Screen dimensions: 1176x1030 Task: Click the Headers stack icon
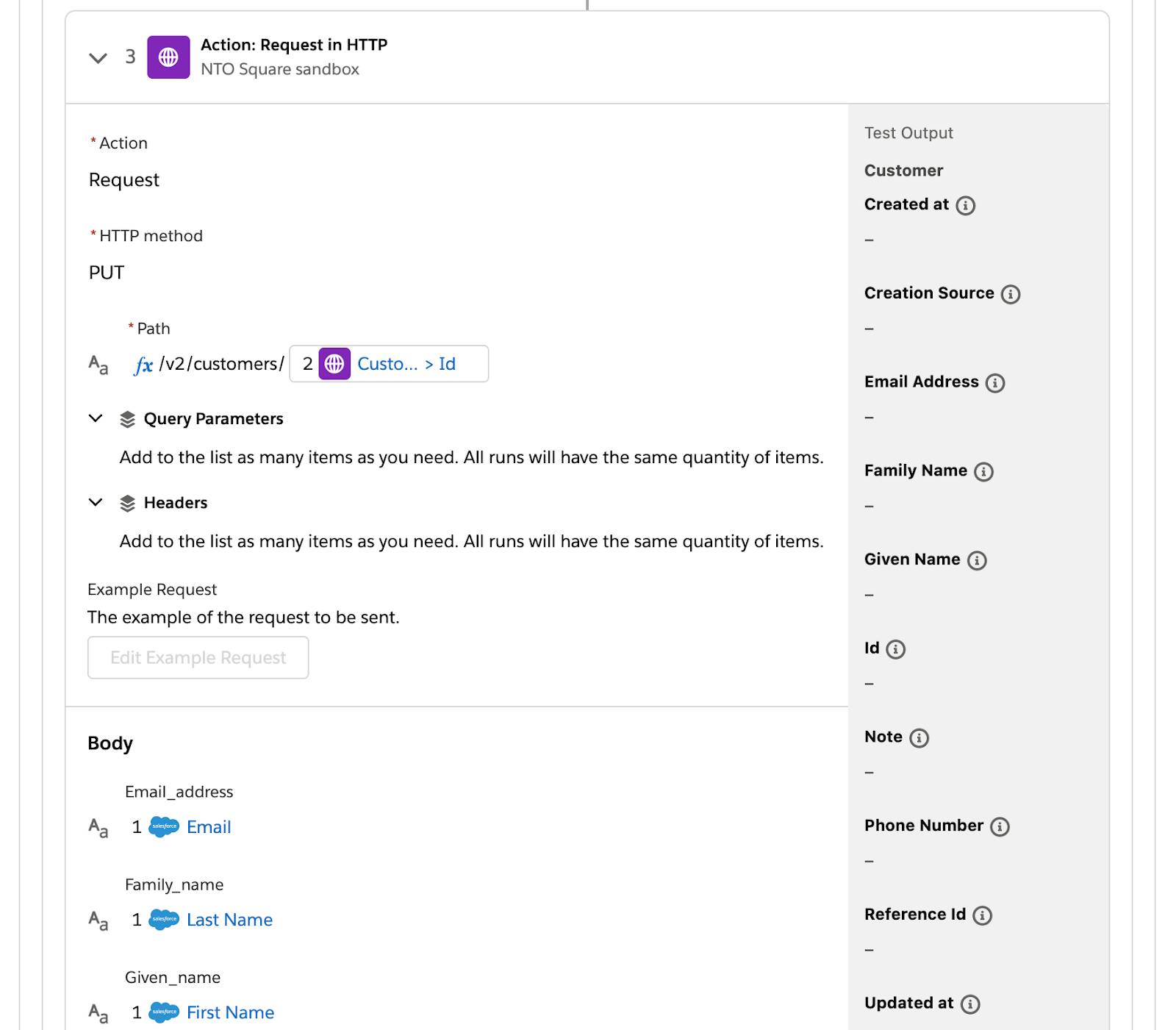tap(127, 503)
